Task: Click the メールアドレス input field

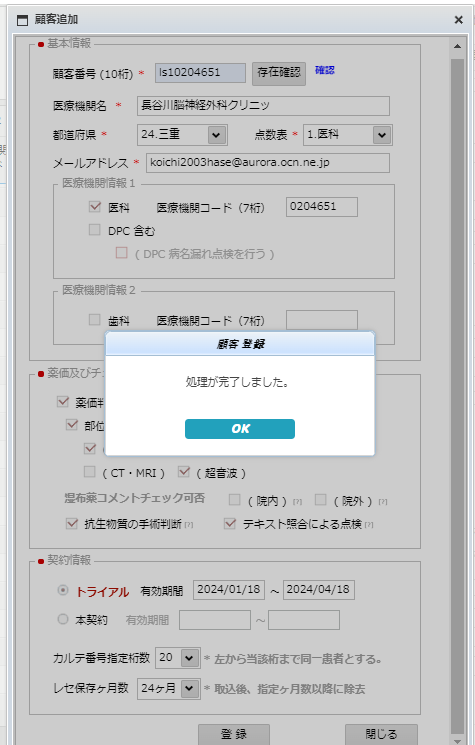Action: pyautogui.click(x=268, y=162)
